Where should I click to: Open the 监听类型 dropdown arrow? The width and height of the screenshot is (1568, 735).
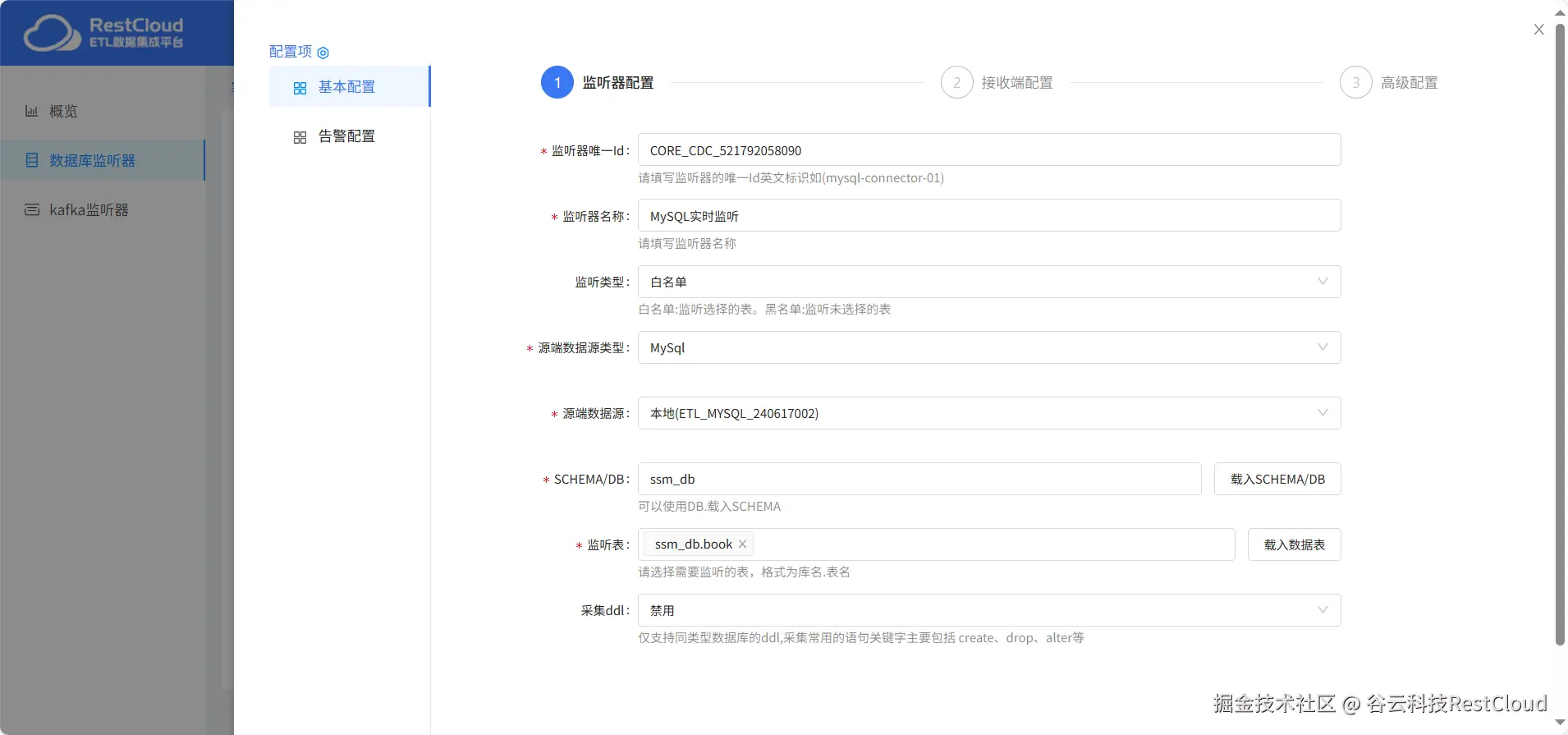1323,282
